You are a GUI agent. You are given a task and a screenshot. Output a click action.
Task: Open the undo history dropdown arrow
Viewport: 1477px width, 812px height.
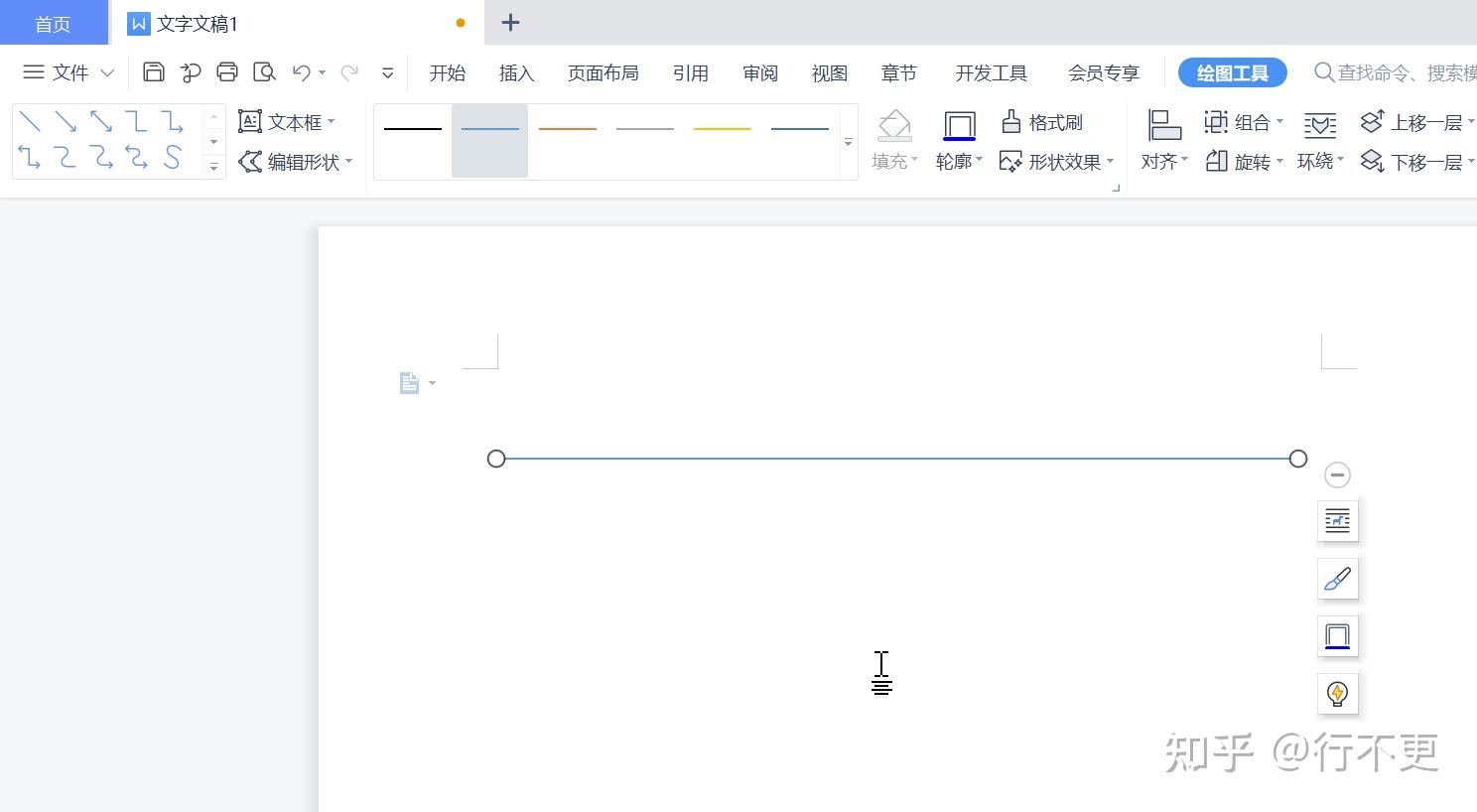[323, 72]
